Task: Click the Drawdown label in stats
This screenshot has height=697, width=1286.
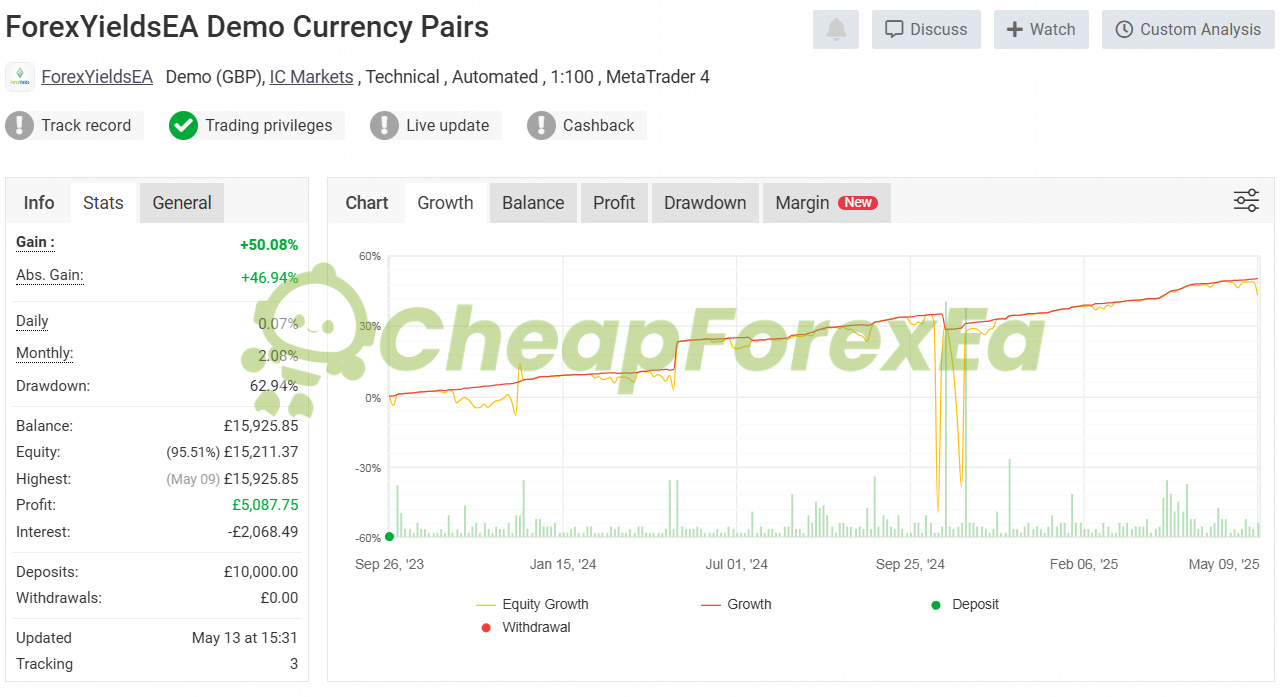Action: (53, 386)
